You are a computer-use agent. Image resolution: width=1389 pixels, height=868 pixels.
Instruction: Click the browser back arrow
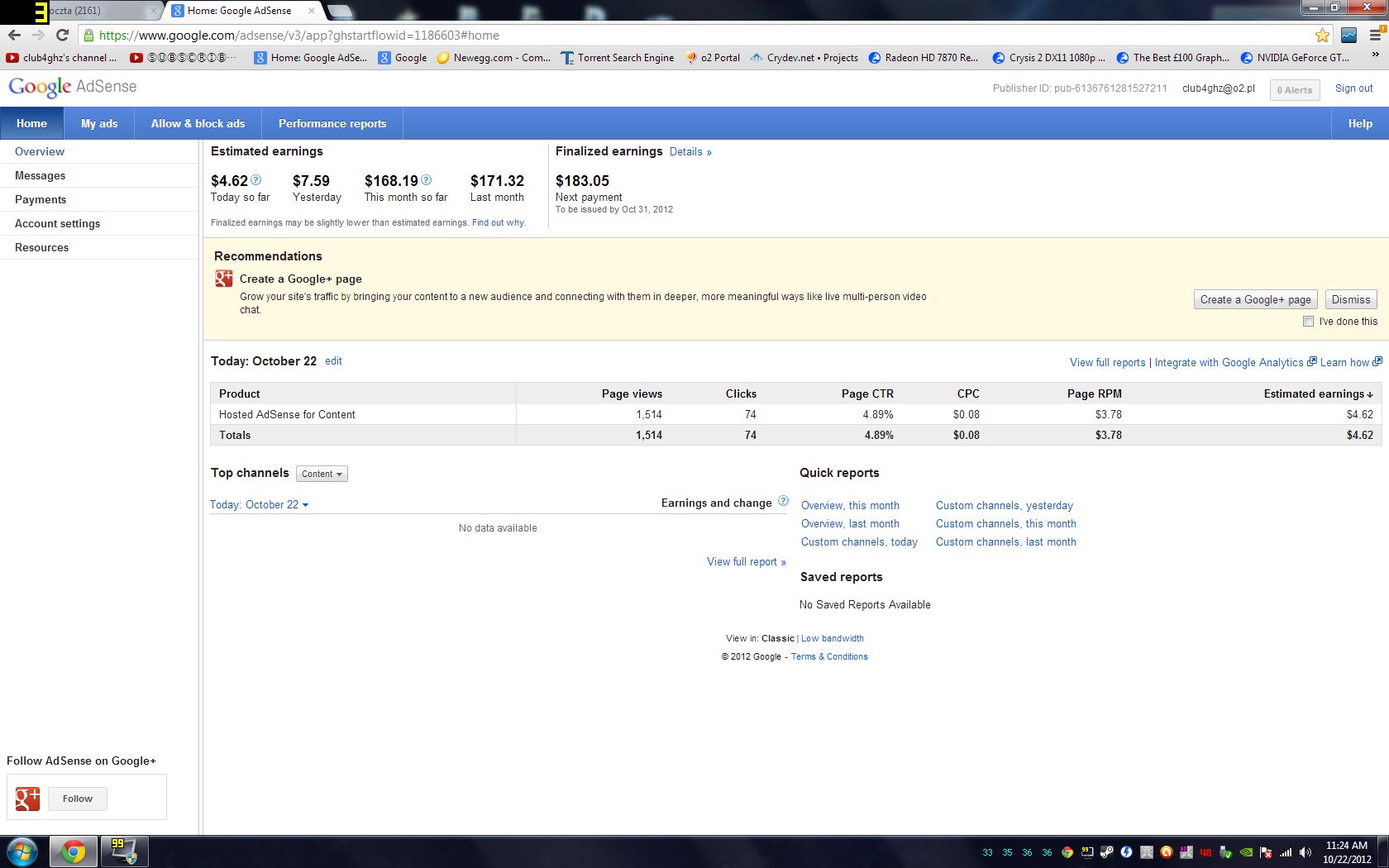pyautogui.click(x=14, y=36)
